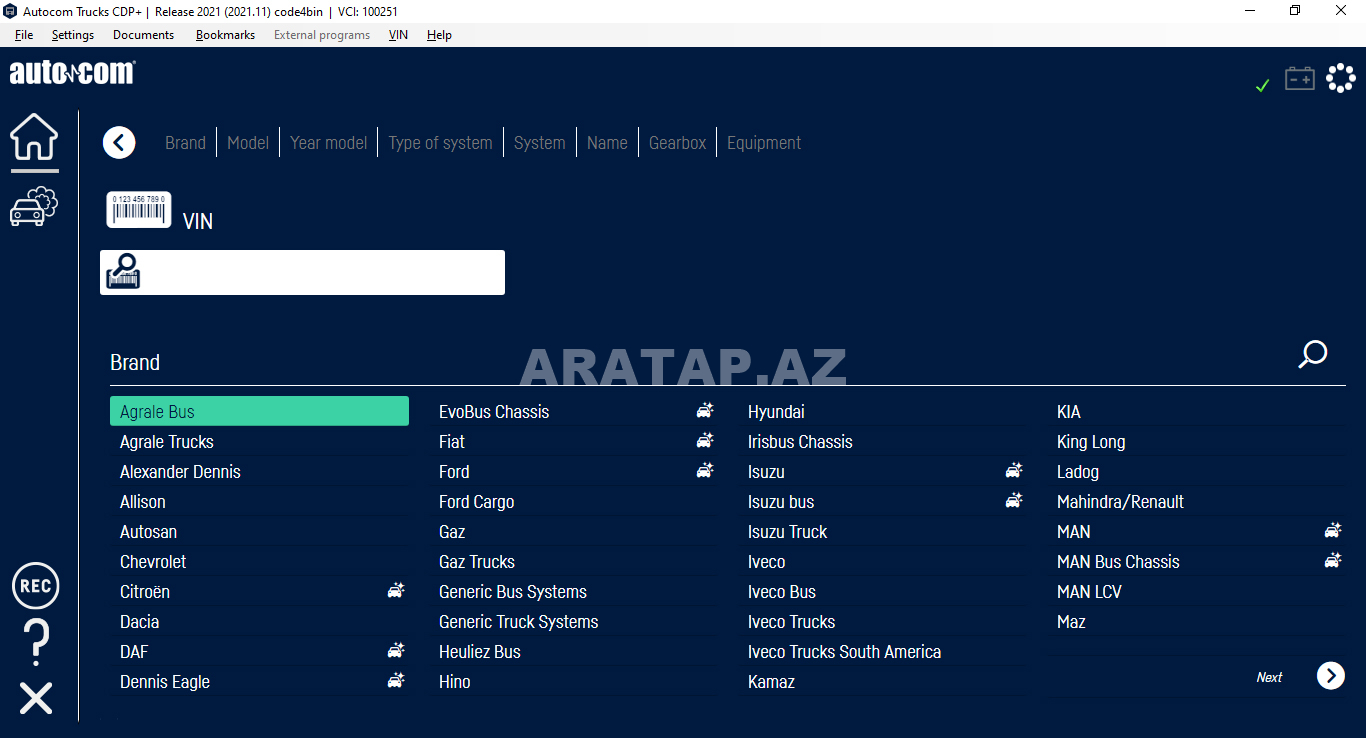Go to next brand page arrow
Image resolution: width=1366 pixels, height=738 pixels.
[x=1331, y=676]
